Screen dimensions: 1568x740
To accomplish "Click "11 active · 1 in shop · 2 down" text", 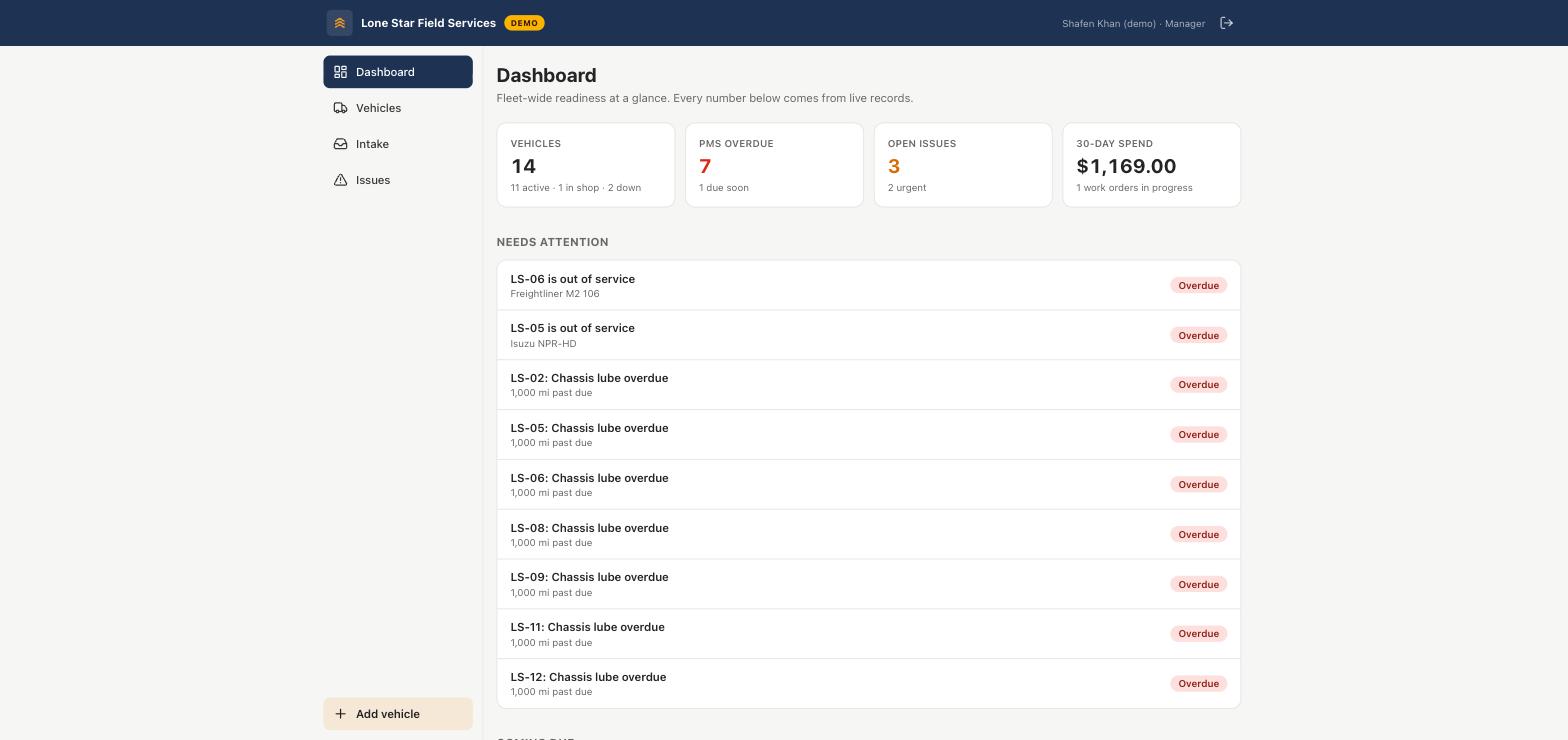I will click(x=576, y=188).
